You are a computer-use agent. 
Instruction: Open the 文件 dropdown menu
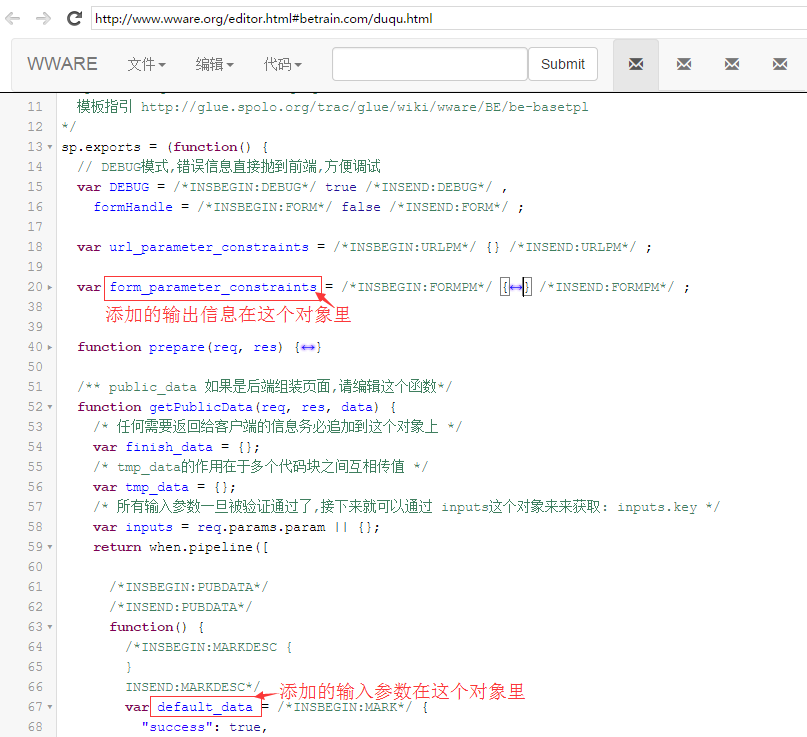pyautogui.click(x=146, y=64)
